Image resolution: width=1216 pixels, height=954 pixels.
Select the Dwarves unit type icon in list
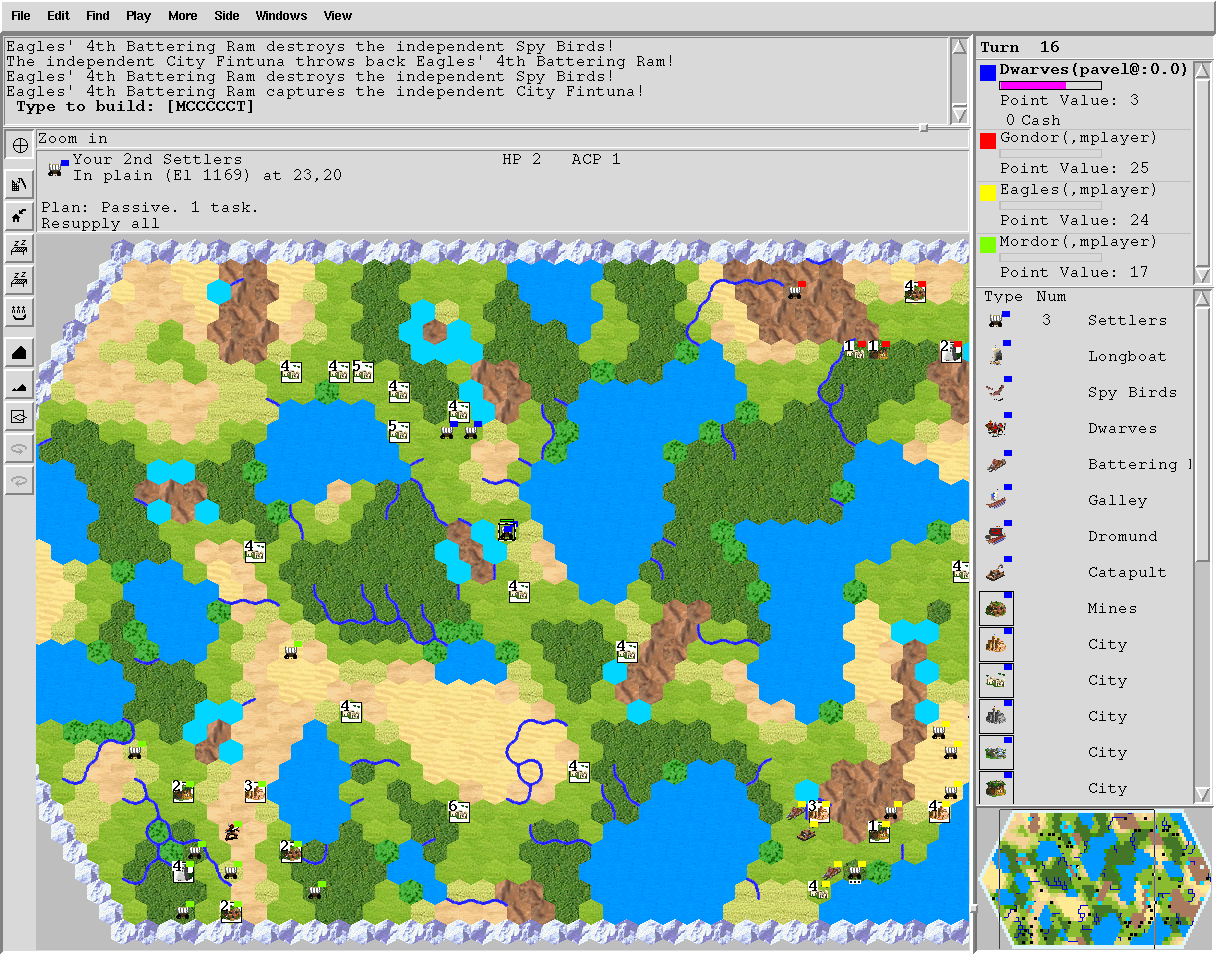(997, 428)
